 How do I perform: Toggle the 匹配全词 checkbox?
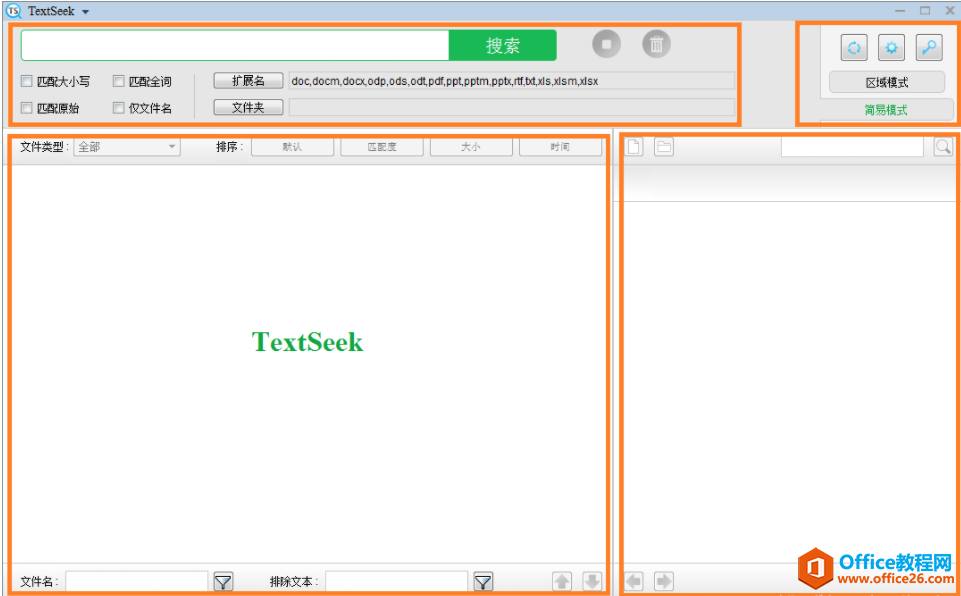[x=119, y=82]
